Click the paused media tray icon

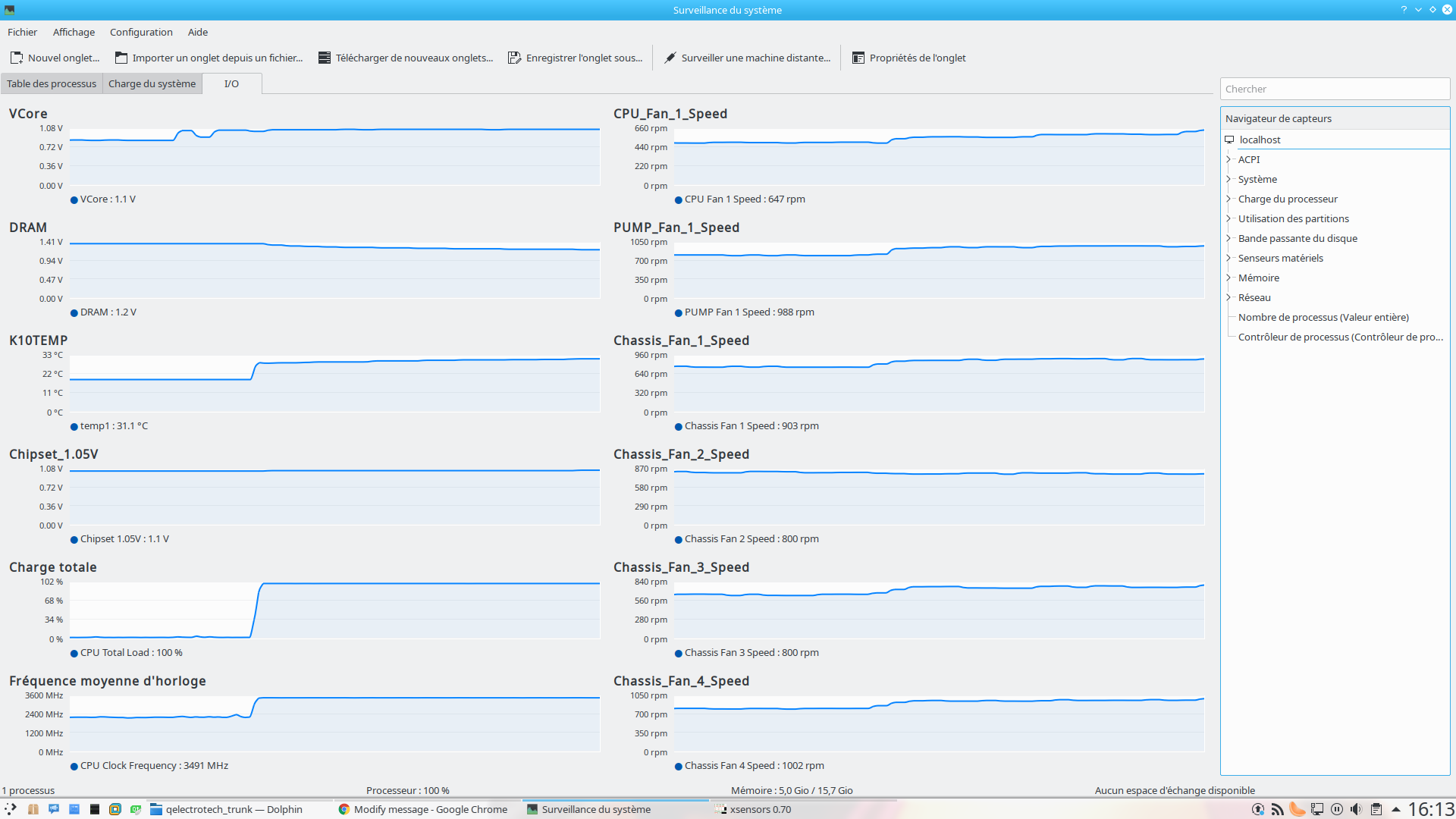click(1337, 809)
